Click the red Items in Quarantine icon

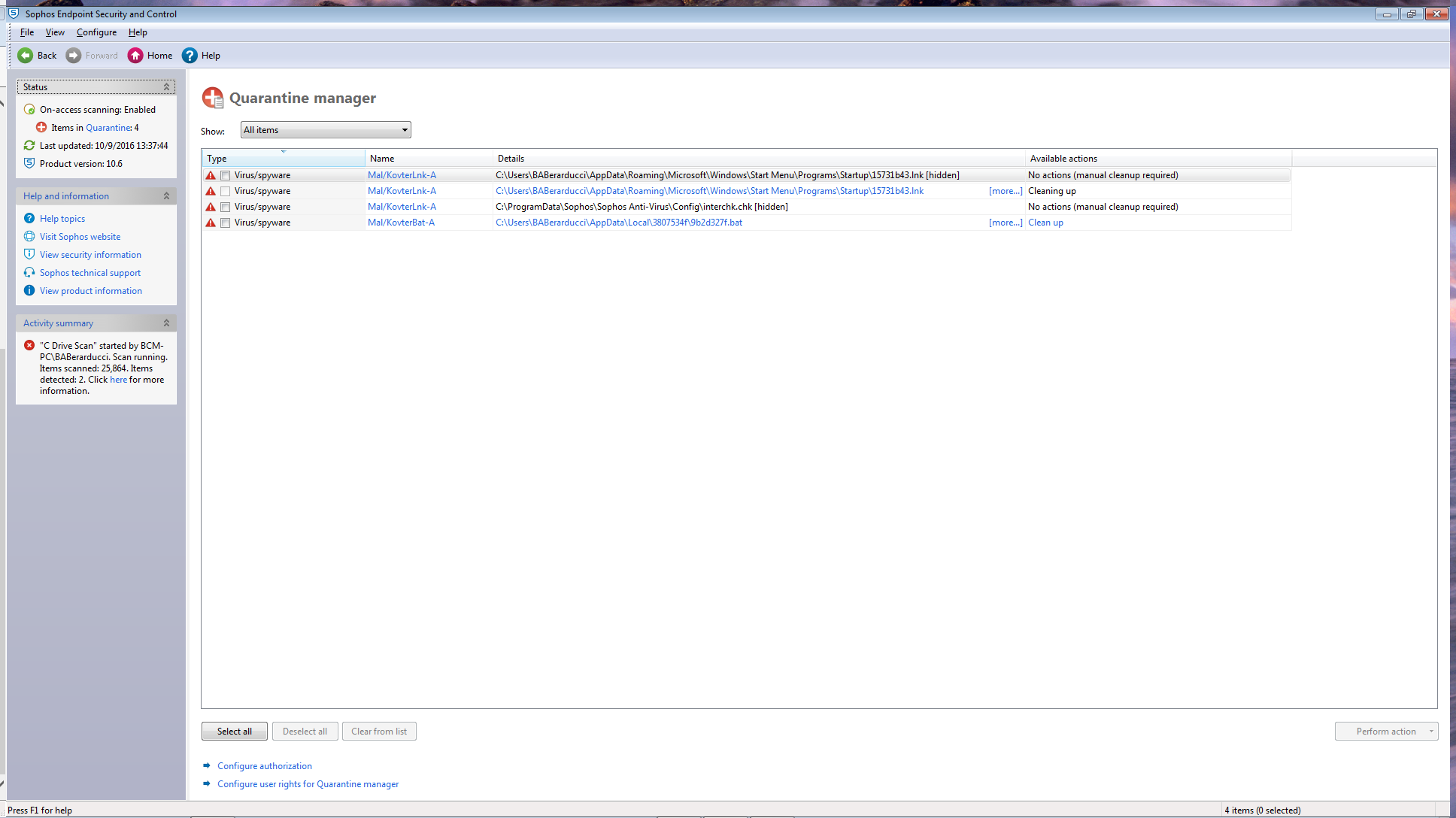click(x=41, y=128)
